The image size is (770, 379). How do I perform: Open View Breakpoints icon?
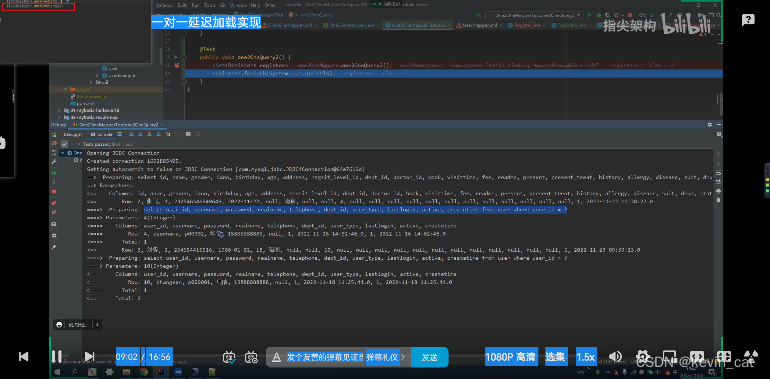55,203
